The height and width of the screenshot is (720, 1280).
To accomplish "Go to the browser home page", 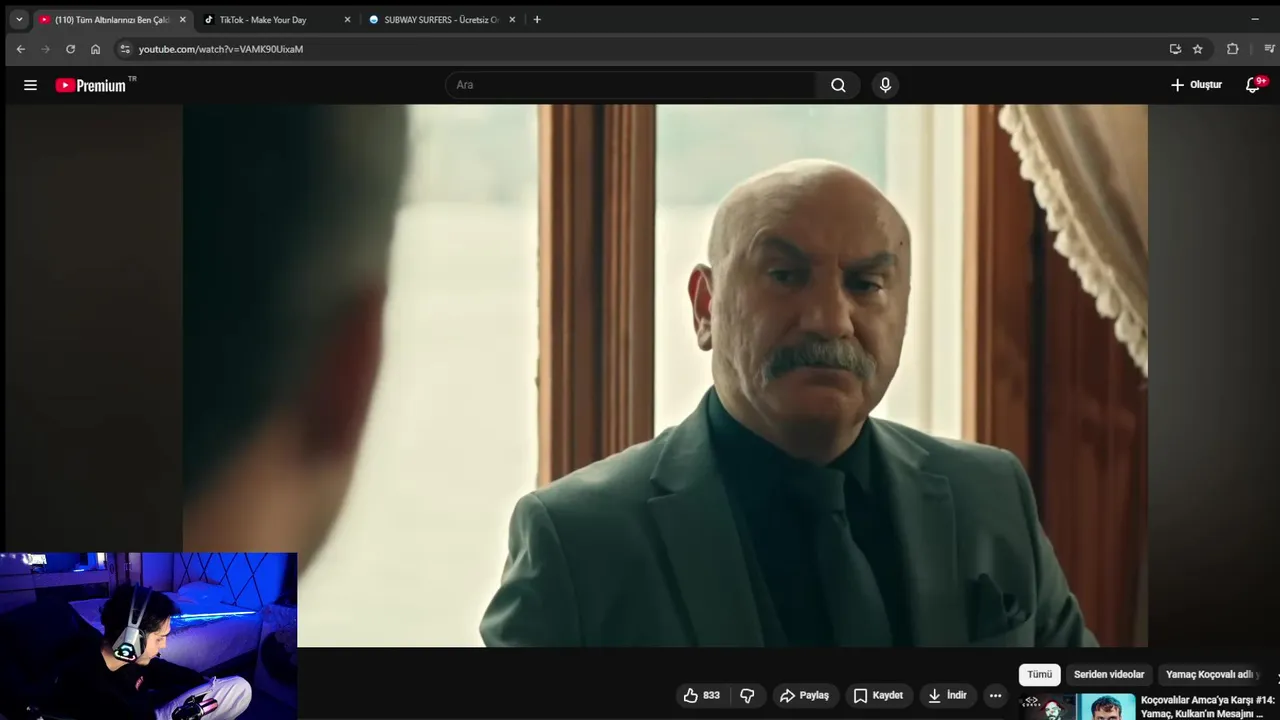I will tap(95, 49).
